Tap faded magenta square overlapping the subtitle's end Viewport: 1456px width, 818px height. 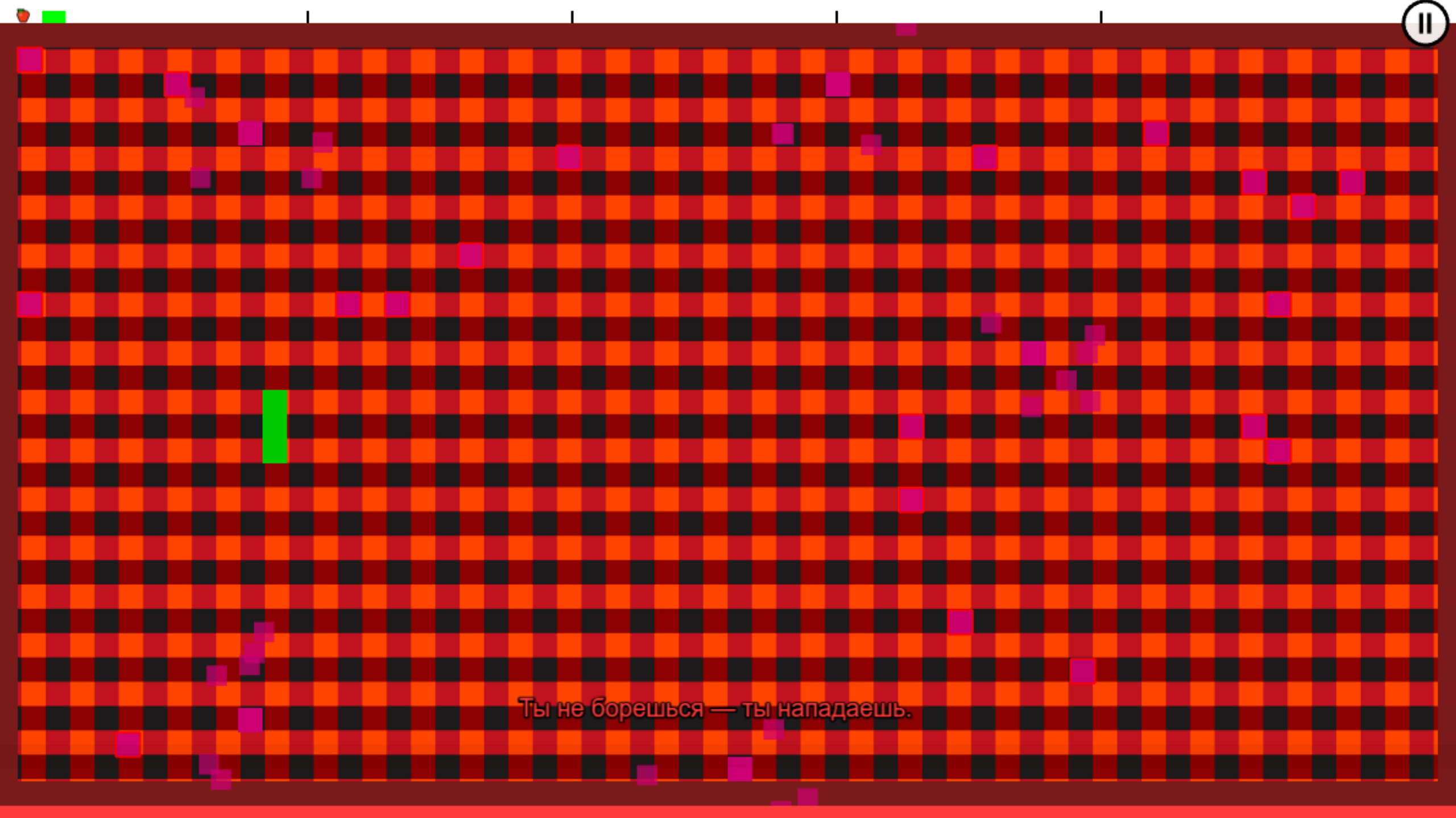(x=773, y=729)
